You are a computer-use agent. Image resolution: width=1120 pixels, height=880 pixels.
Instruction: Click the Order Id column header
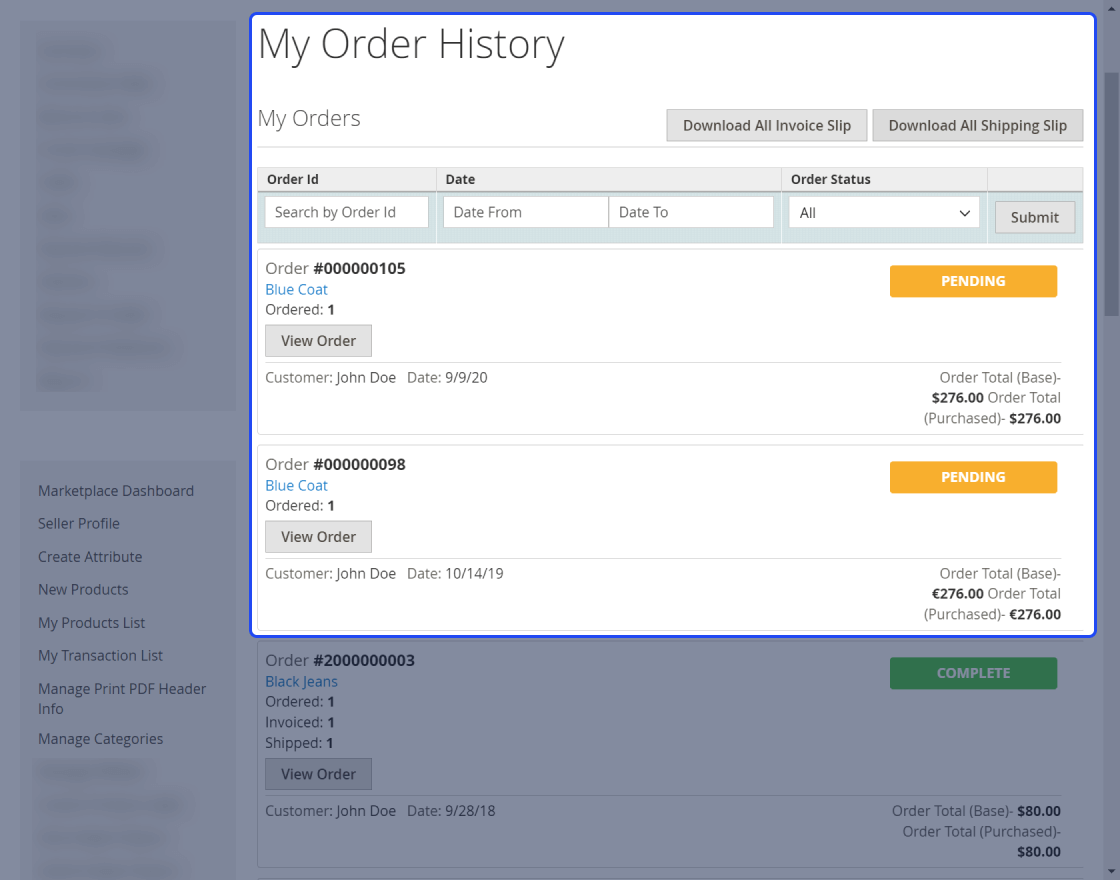(x=293, y=179)
